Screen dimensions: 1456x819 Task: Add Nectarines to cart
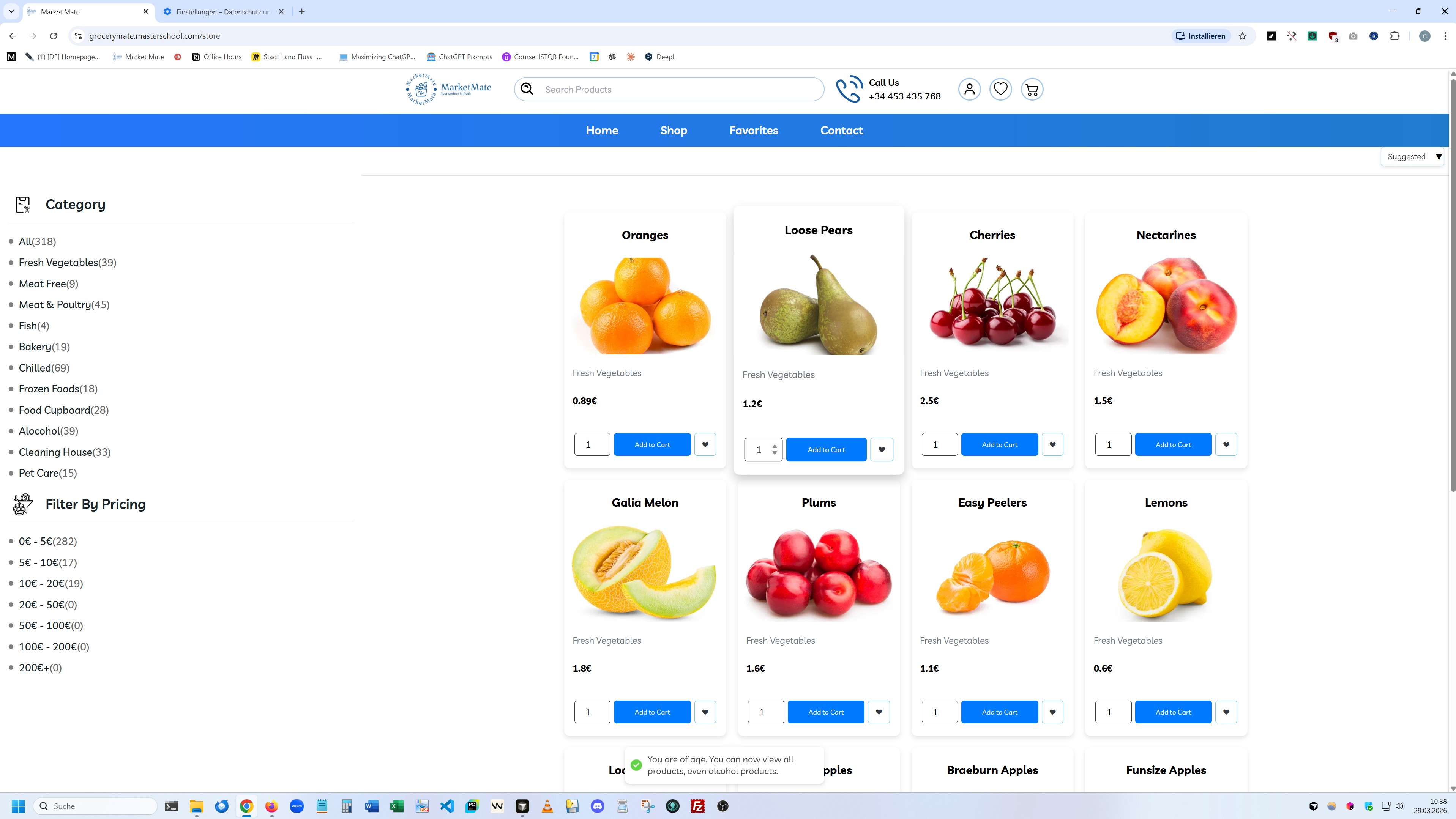1173,444
